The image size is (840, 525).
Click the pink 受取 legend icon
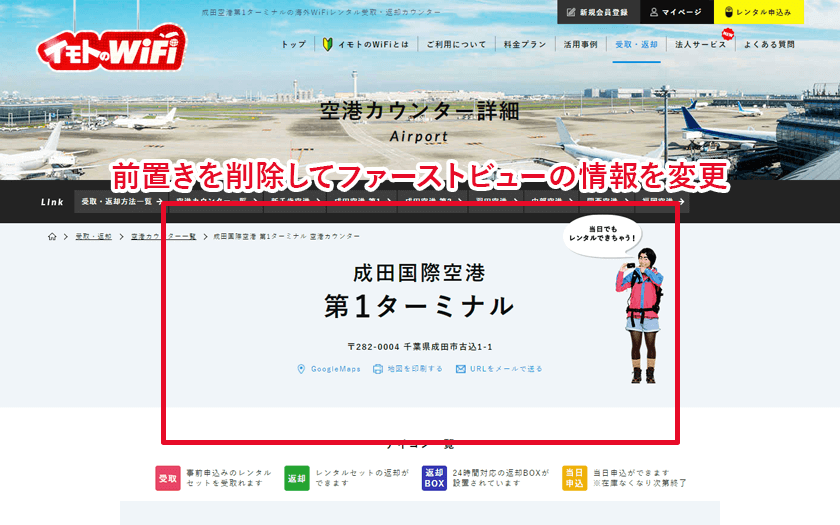click(168, 478)
